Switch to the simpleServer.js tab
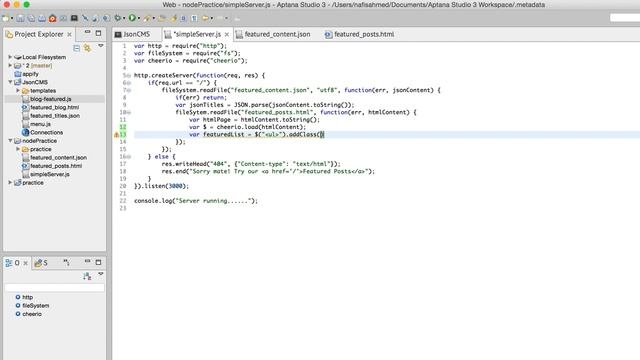 tap(198, 34)
